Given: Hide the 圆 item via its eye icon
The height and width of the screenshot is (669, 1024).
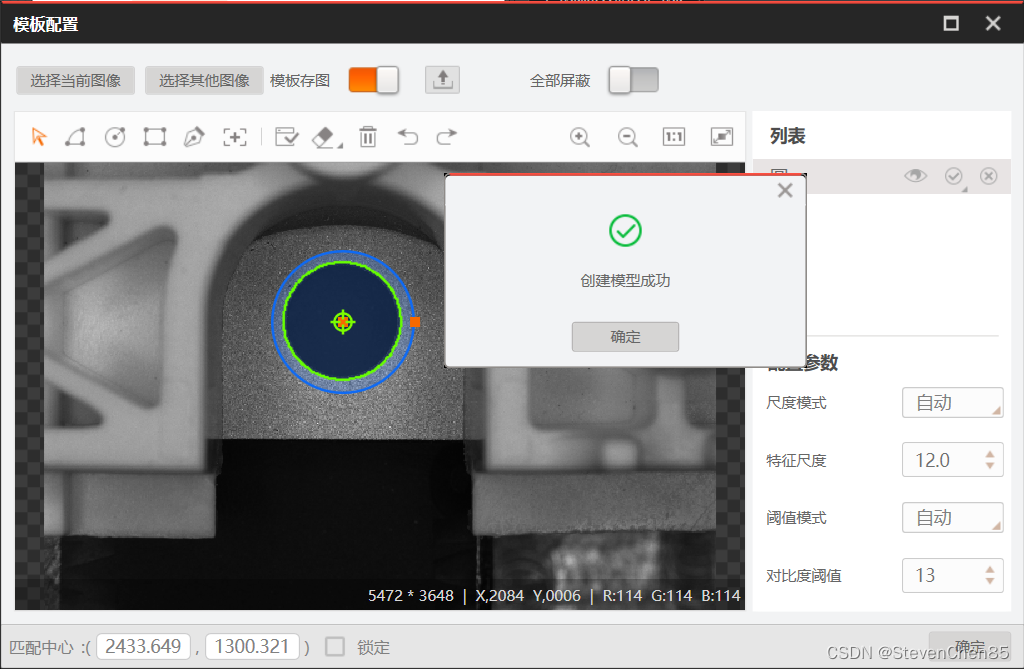Looking at the screenshot, I should click(x=915, y=176).
